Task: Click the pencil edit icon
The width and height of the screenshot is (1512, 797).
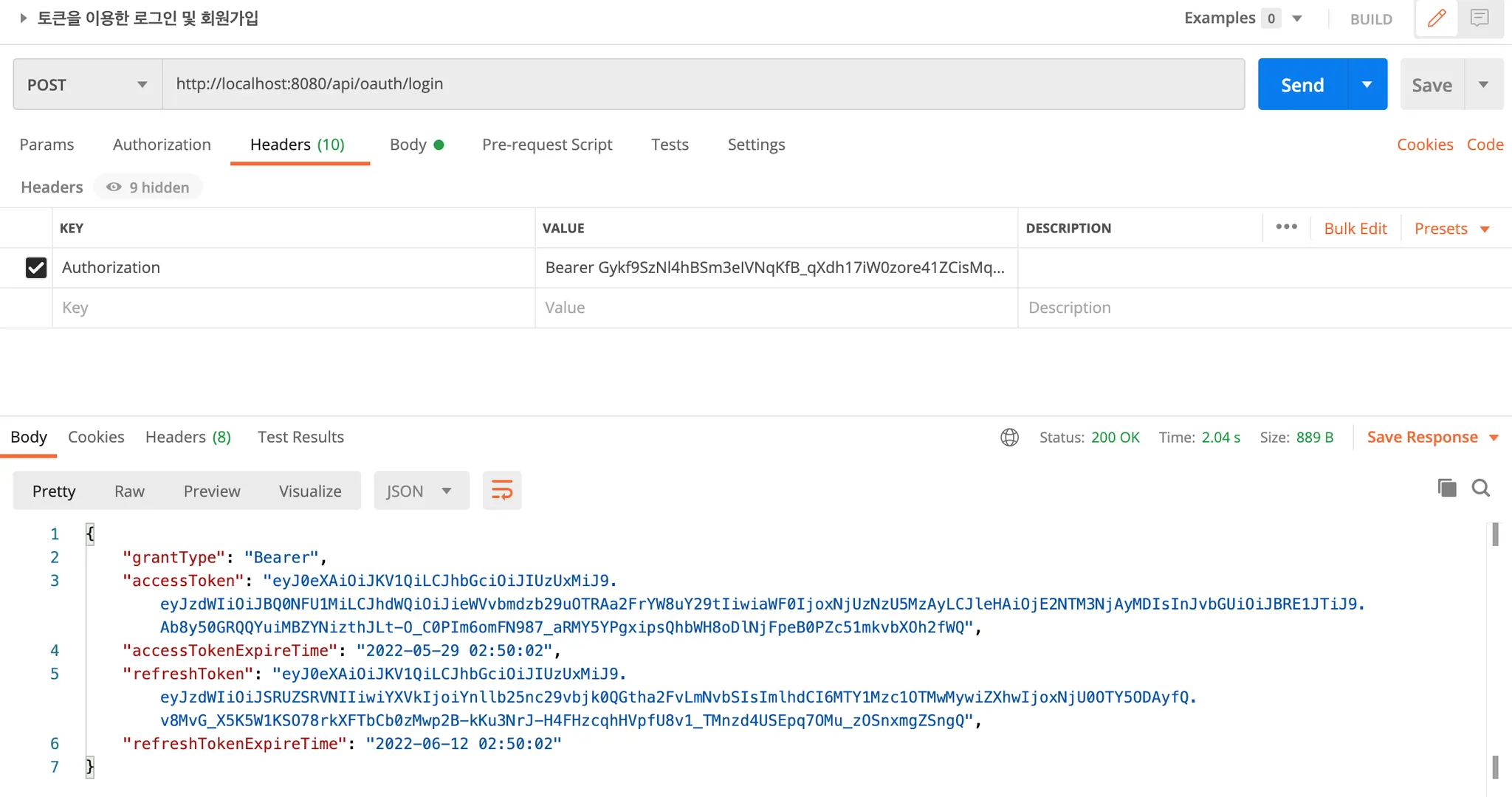Action: tap(1436, 18)
